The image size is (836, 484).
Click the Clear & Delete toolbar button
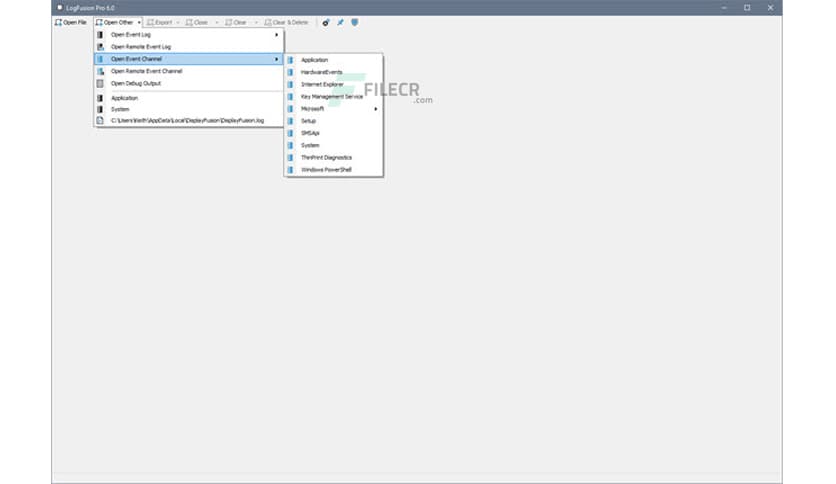click(x=287, y=22)
